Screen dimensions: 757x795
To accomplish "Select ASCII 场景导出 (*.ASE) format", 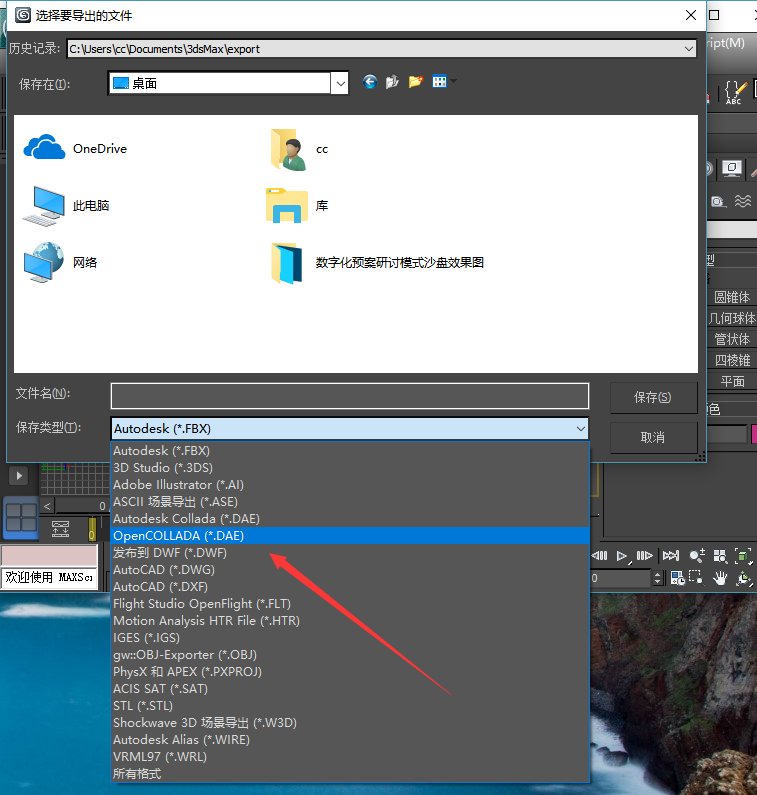I will [x=350, y=501].
